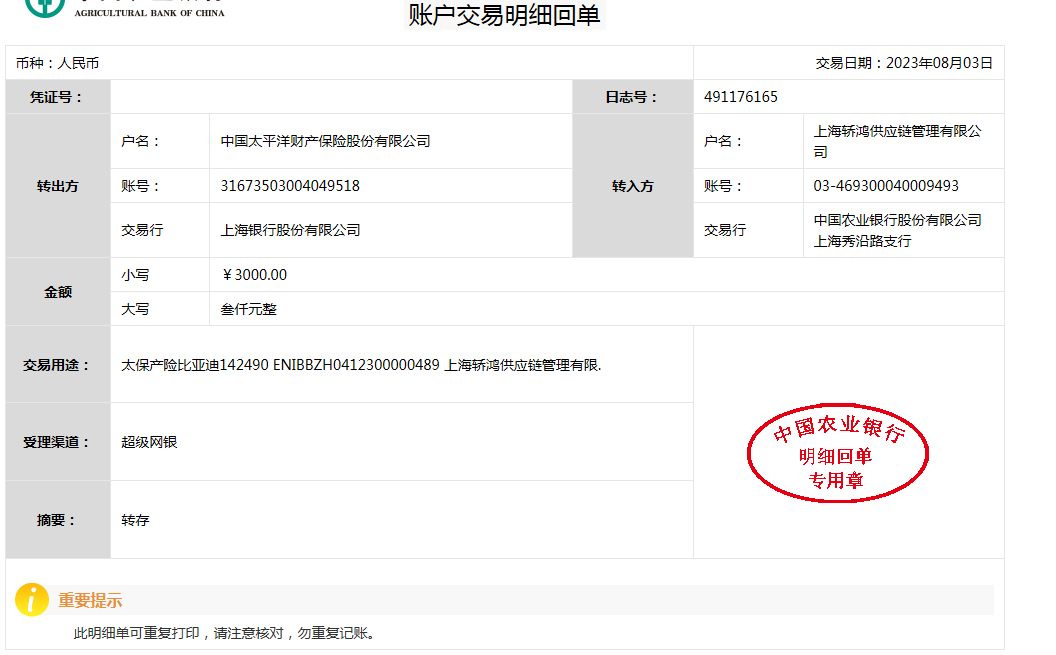
Task: Select payee name 上海轿鸿供应链管理有限公司
Action: [x=897, y=141]
